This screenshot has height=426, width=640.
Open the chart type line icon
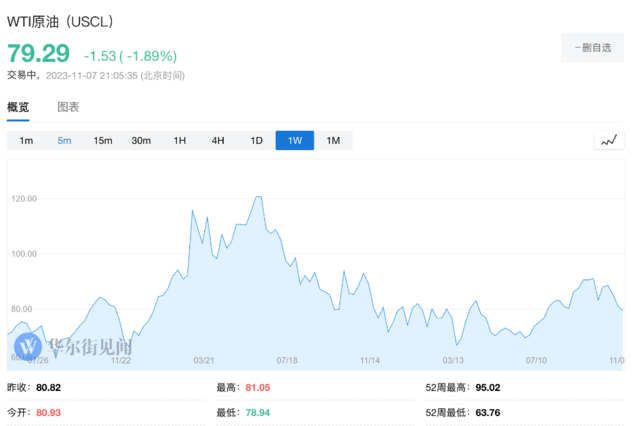point(609,140)
